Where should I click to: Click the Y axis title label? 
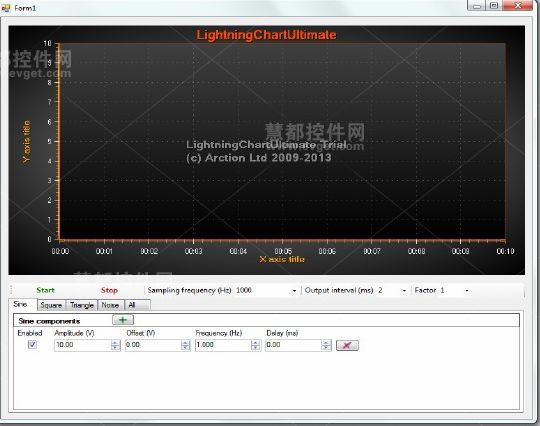[x=27, y=142]
